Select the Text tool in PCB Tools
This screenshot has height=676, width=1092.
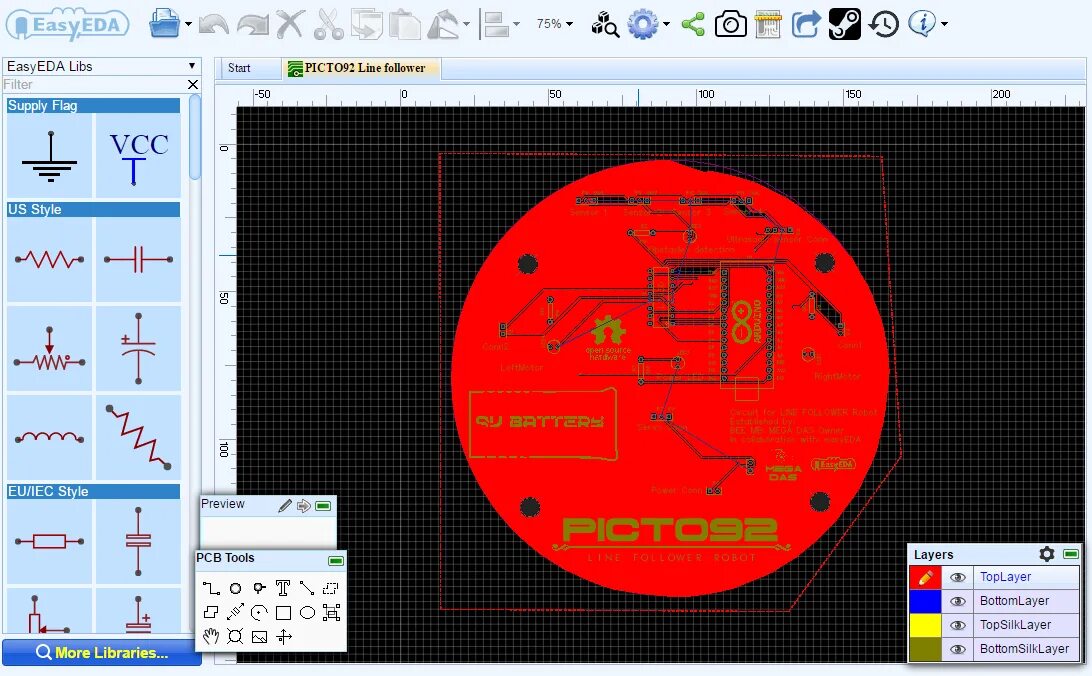283,588
